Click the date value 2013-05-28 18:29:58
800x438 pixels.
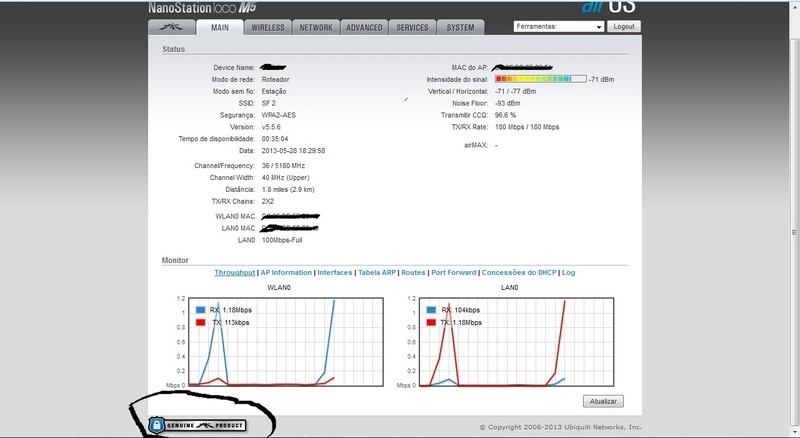pyautogui.click(x=293, y=151)
